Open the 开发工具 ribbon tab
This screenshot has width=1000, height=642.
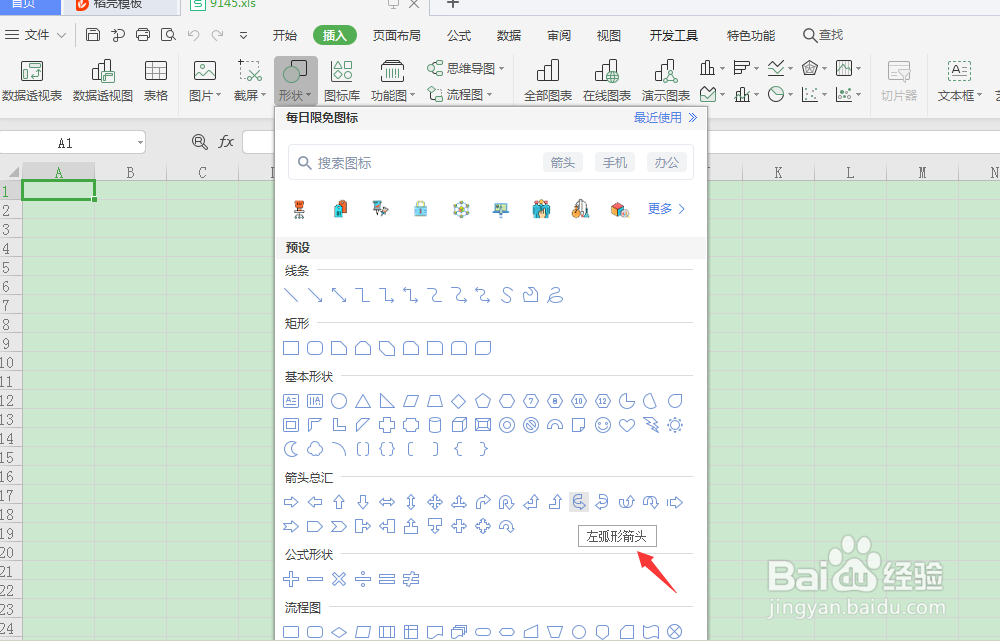click(x=673, y=36)
